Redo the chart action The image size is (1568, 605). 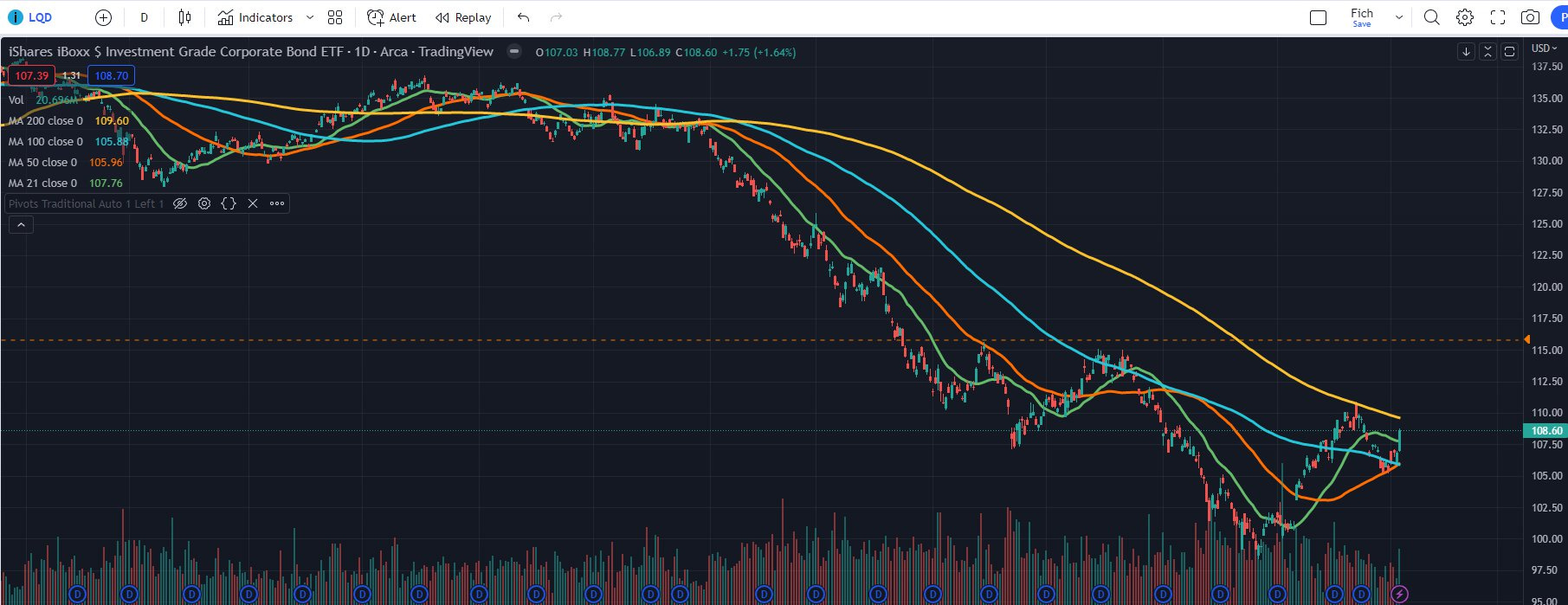pyautogui.click(x=556, y=17)
